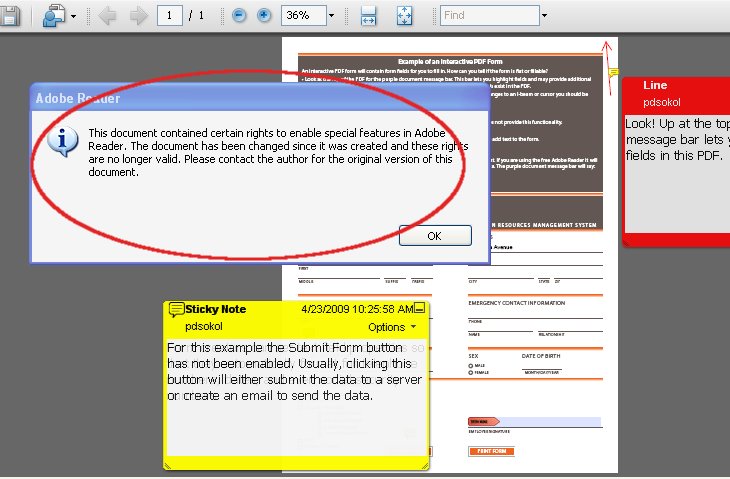Click the Sticky Note title bar
This screenshot has height=479, width=730.
(x=296, y=309)
